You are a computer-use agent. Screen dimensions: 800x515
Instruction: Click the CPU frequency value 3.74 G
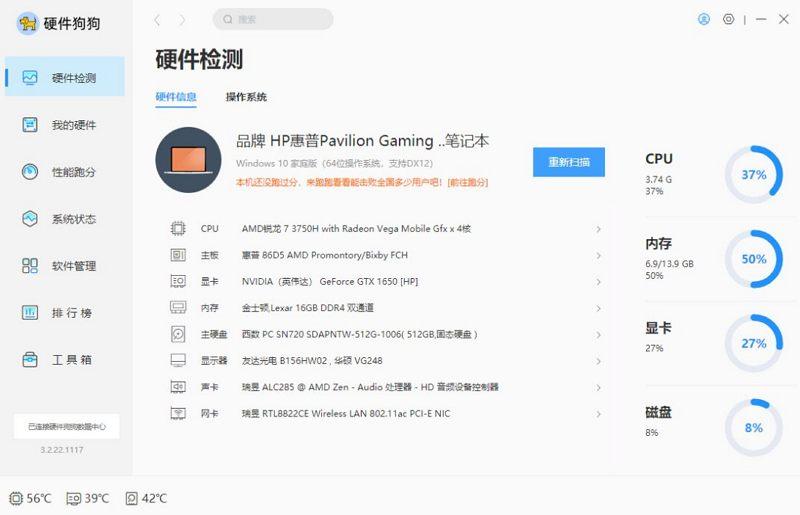pyautogui.click(x=659, y=180)
